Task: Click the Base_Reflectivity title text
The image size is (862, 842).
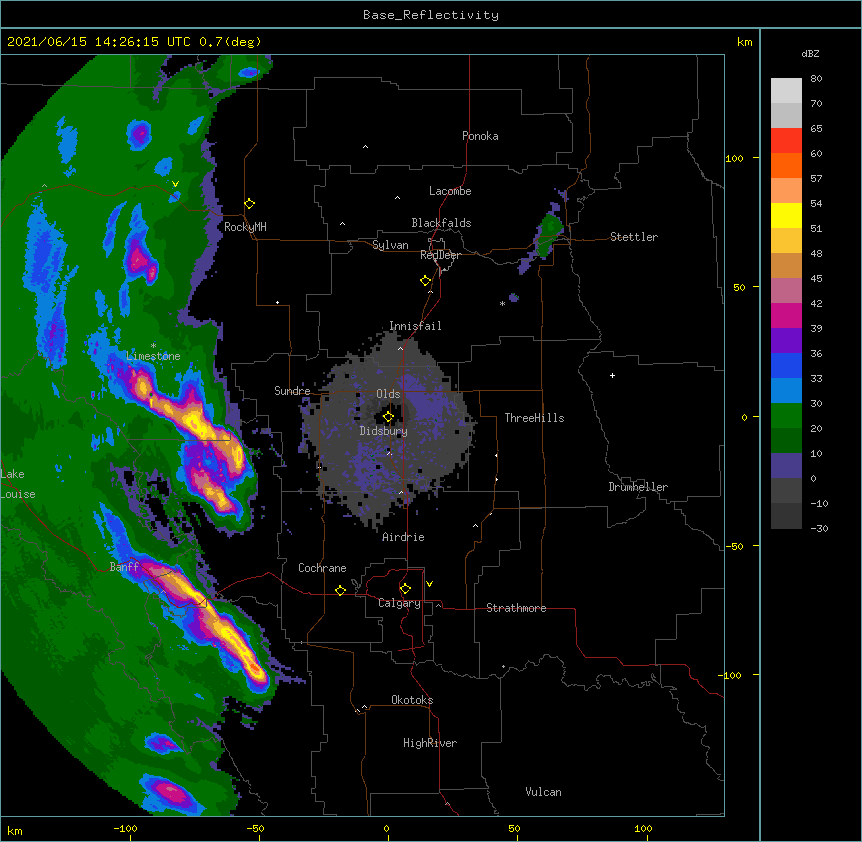Action: pos(431,15)
